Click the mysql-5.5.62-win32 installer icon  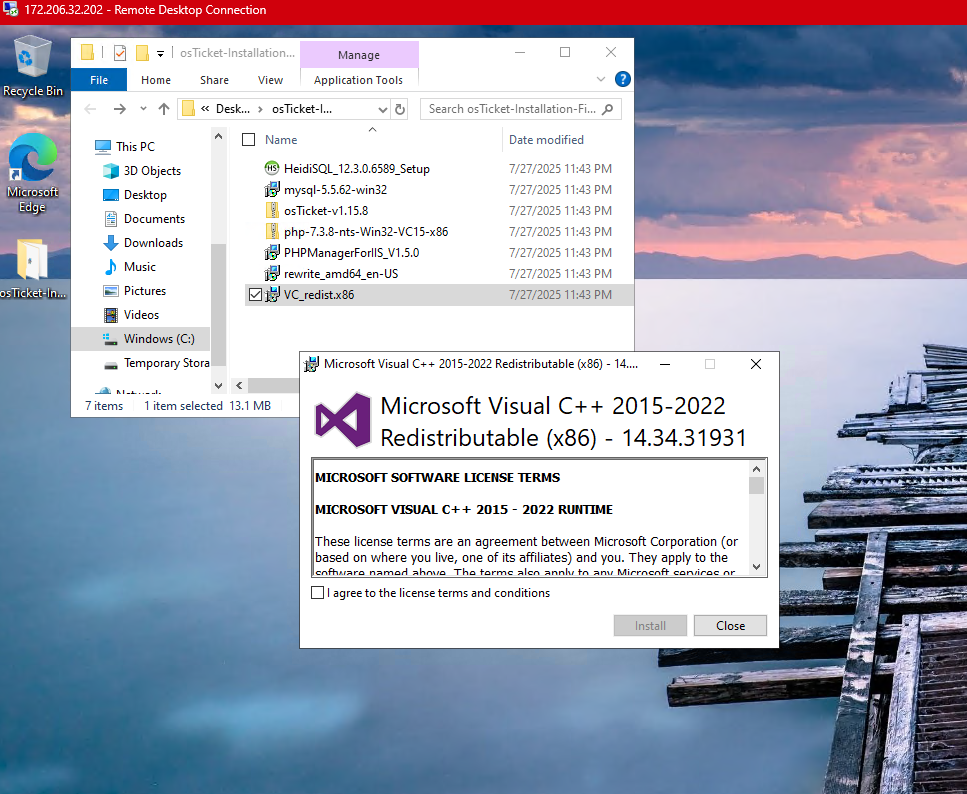click(x=272, y=189)
